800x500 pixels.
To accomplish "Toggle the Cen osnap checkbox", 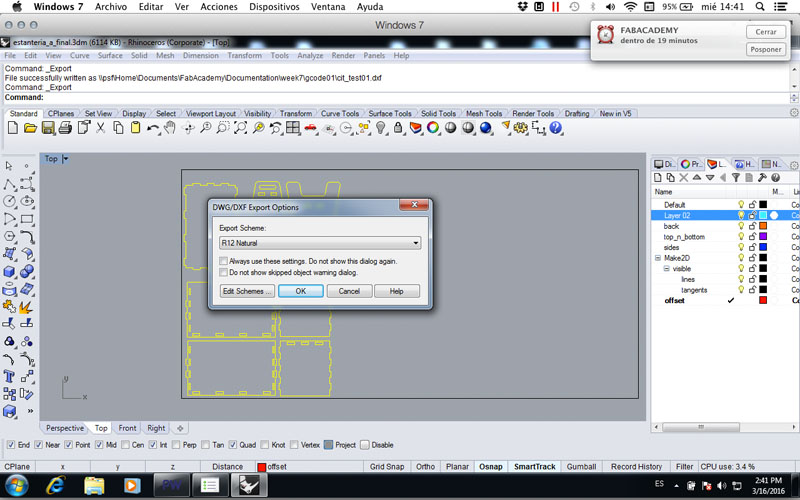I will coord(125,445).
